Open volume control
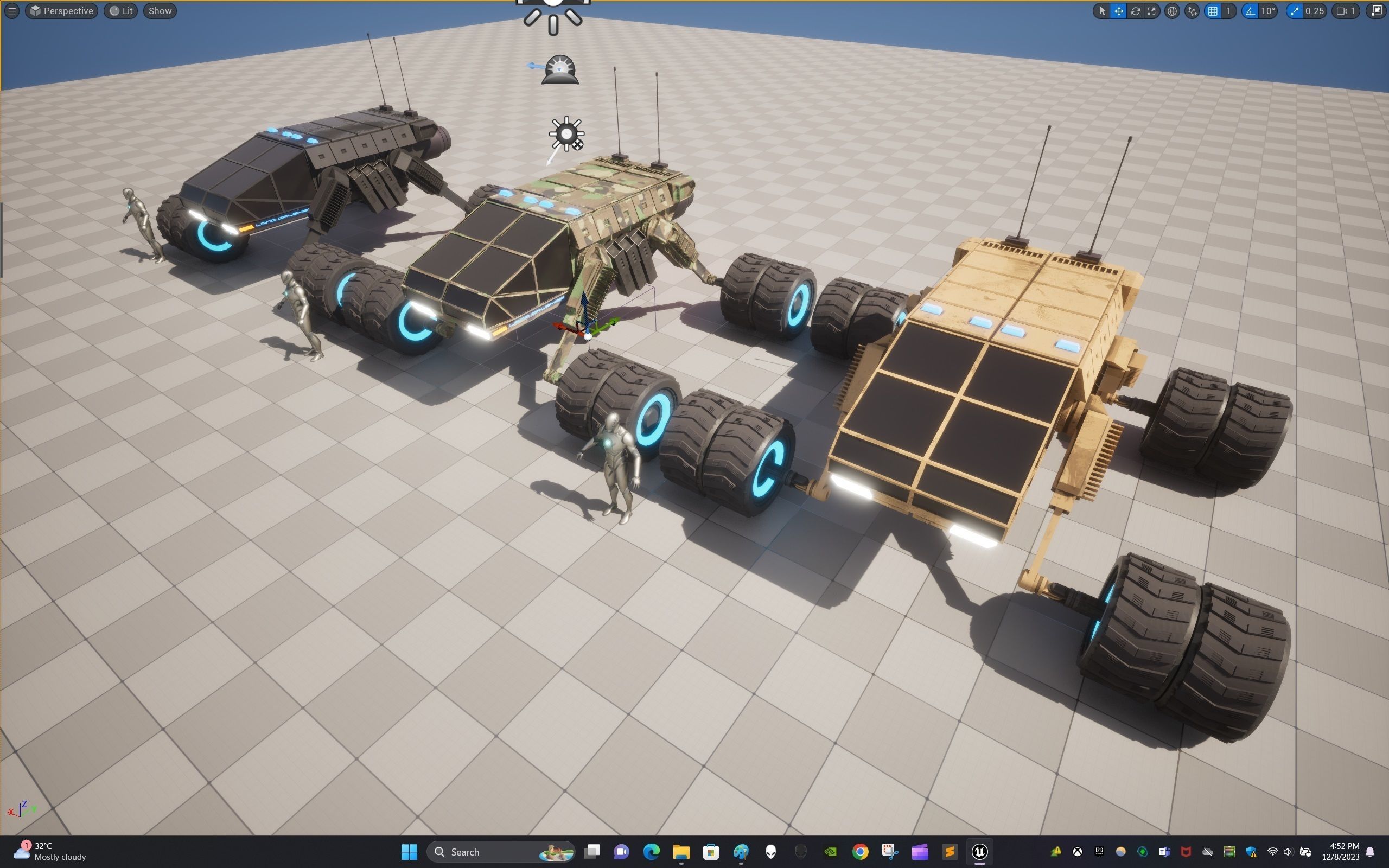 coord(1289,852)
